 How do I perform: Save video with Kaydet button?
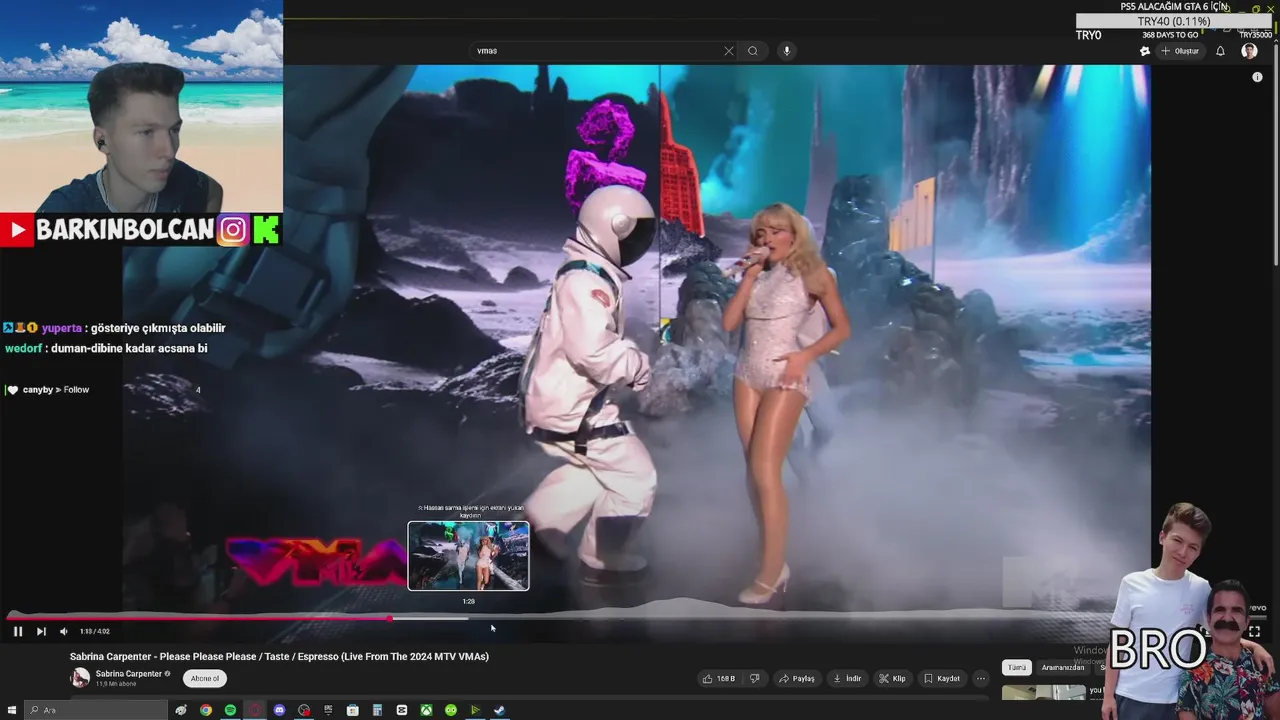point(942,678)
